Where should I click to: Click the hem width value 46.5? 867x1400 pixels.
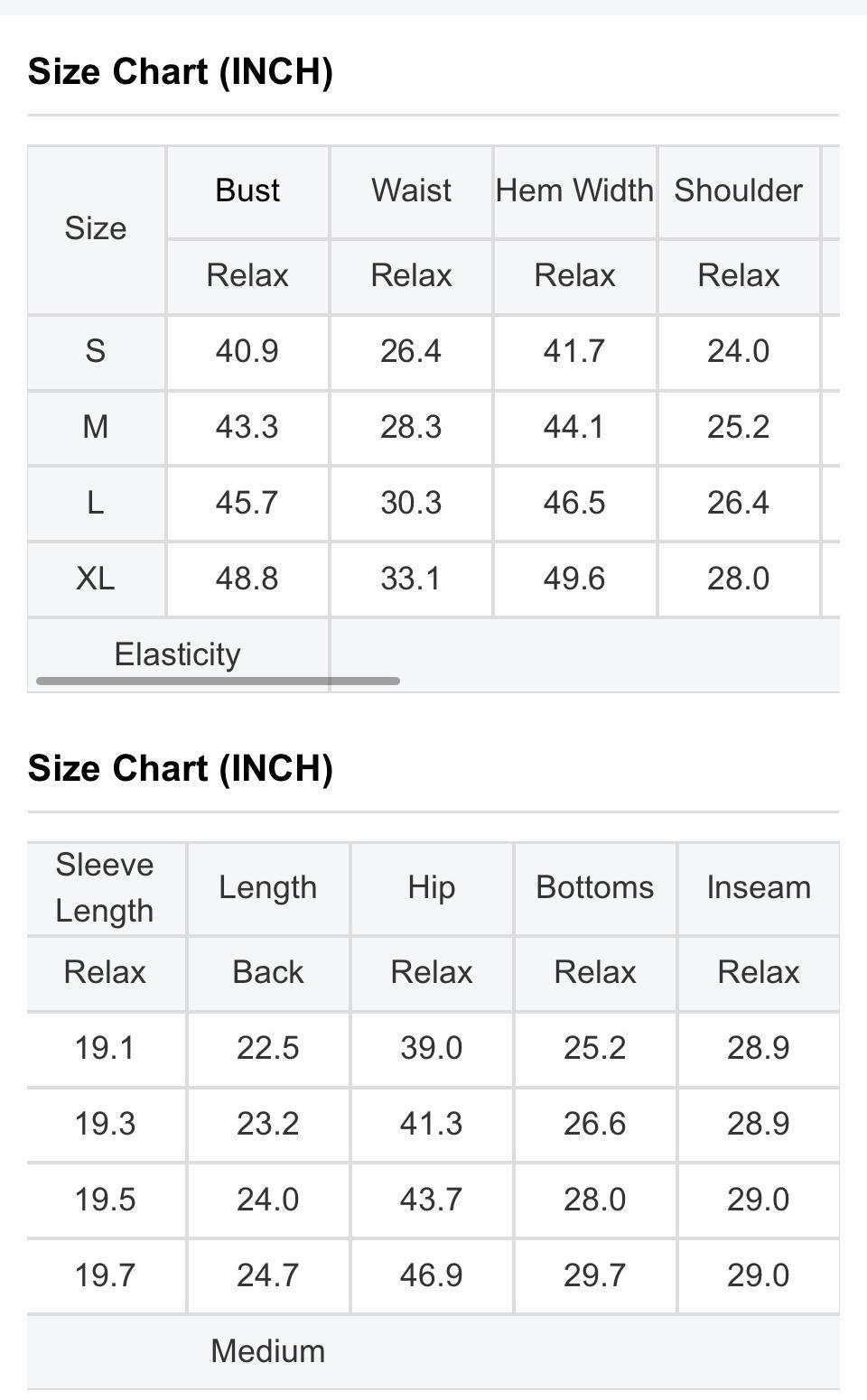coord(574,503)
